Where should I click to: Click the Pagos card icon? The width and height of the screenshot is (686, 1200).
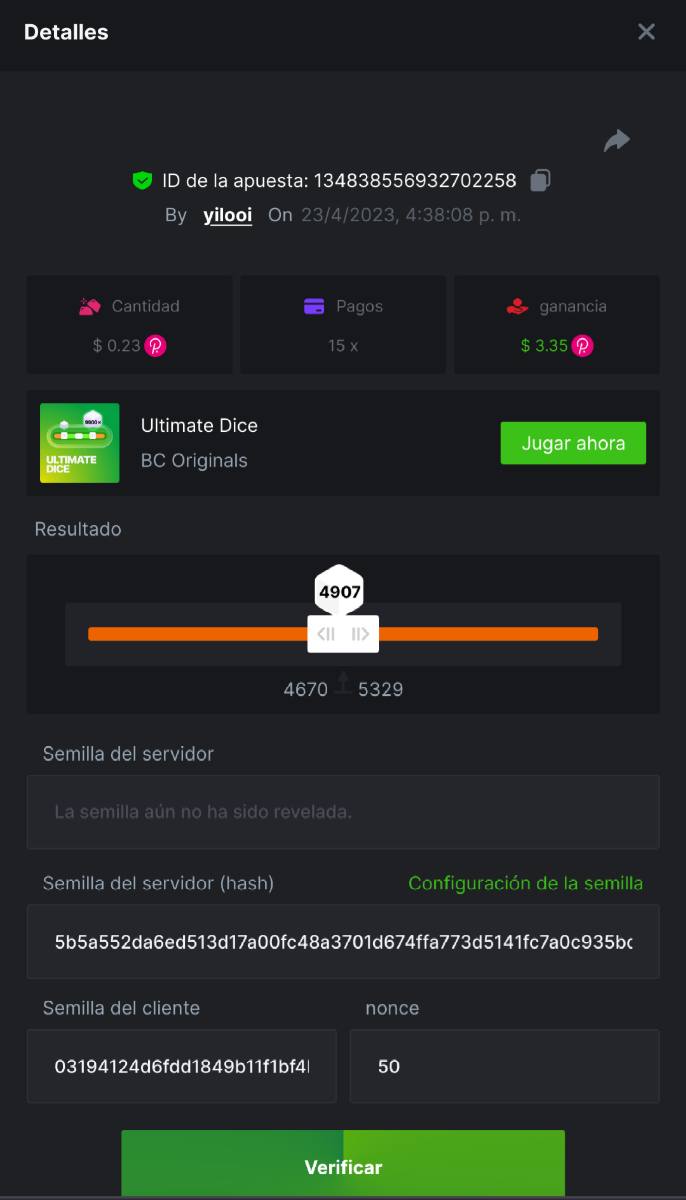click(314, 307)
